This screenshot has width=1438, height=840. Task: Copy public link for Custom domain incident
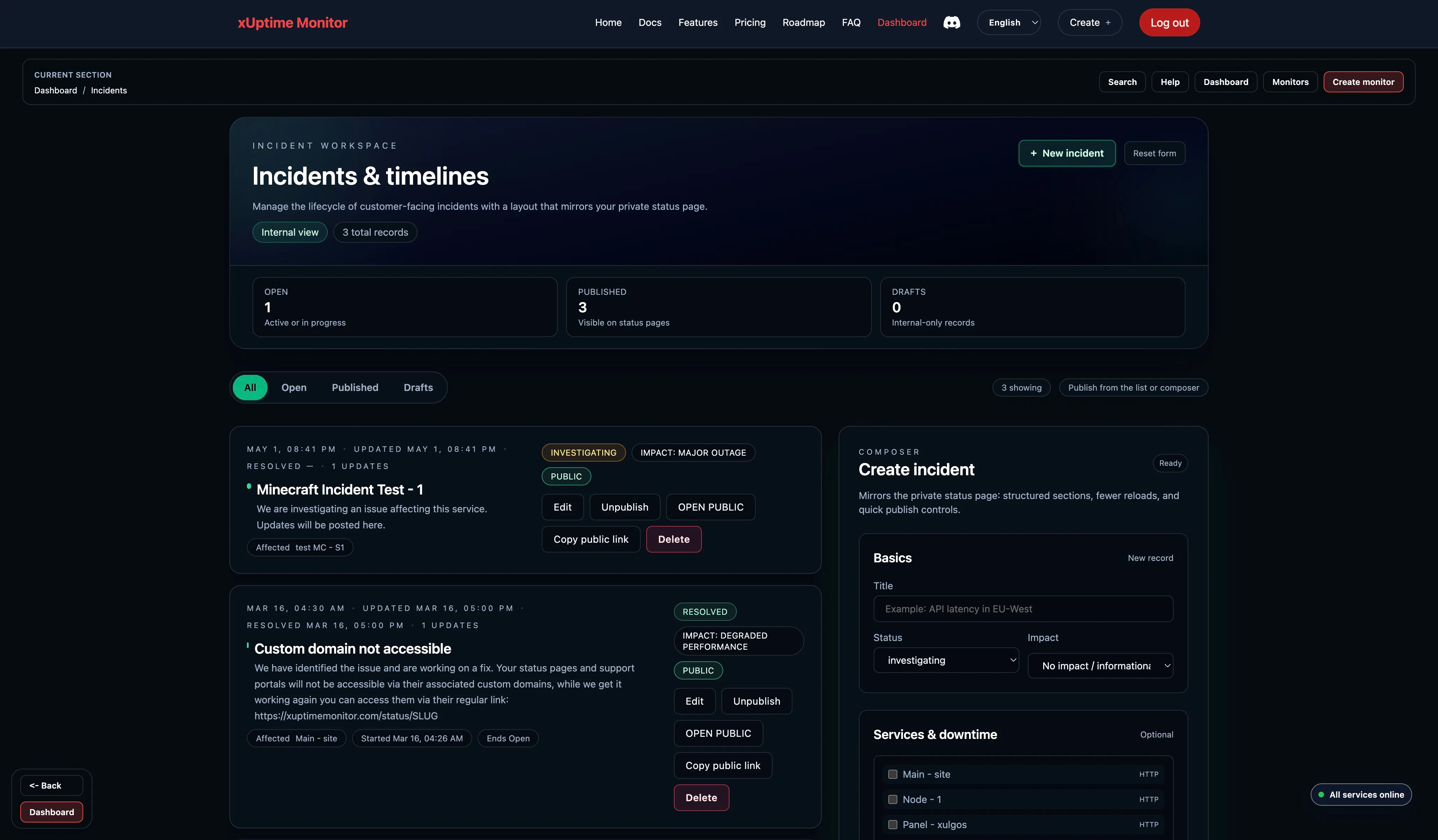(x=723, y=765)
